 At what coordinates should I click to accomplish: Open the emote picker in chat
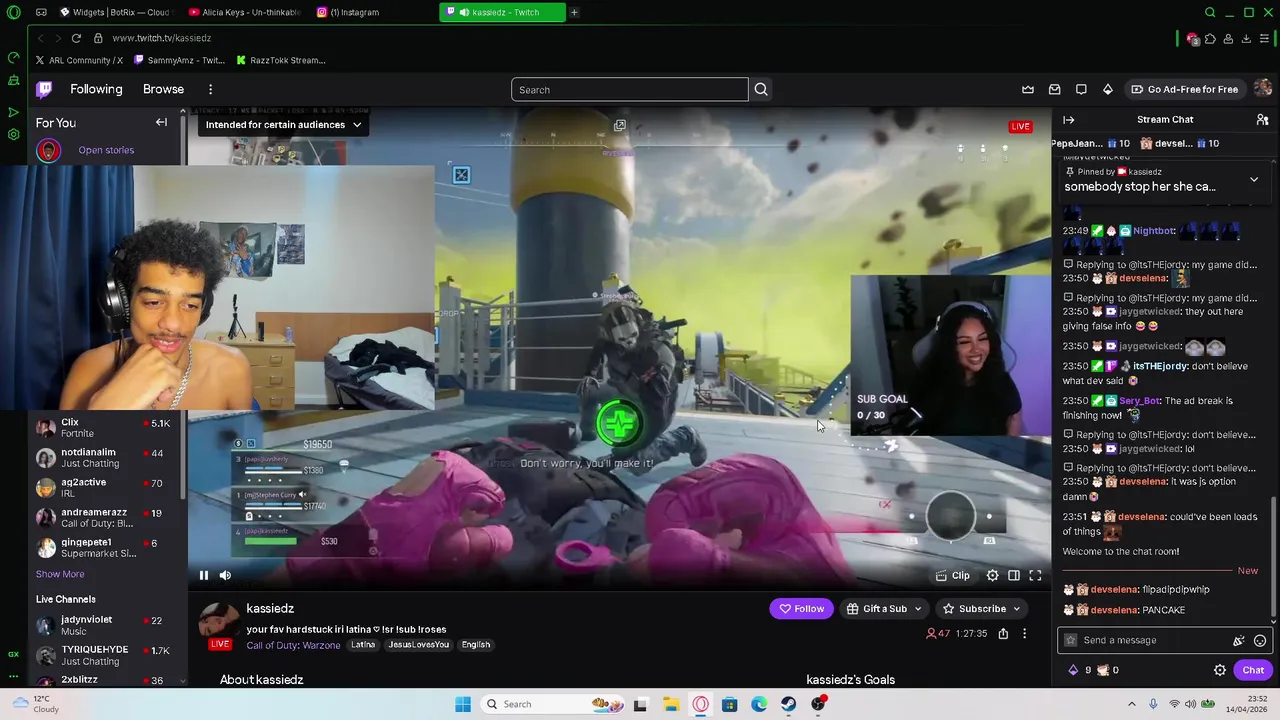pos(1260,641)
